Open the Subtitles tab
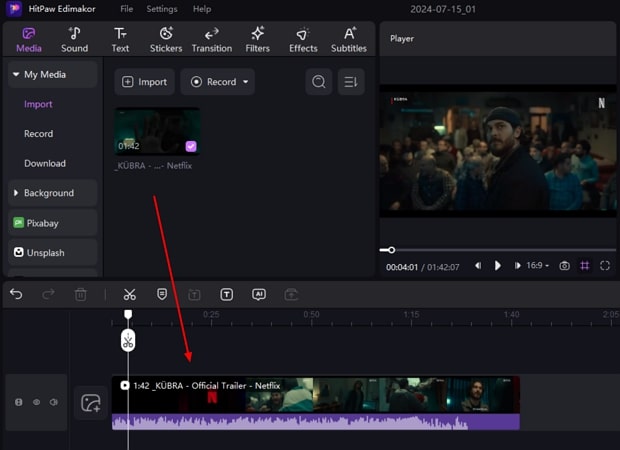 pos(349,40)
